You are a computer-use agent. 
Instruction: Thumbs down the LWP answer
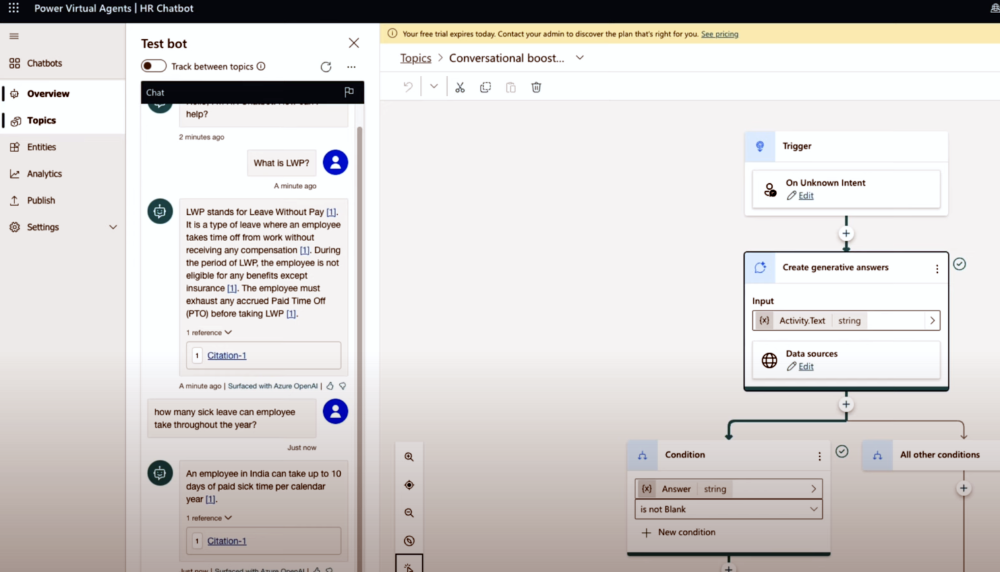click(x=342, y=385)
